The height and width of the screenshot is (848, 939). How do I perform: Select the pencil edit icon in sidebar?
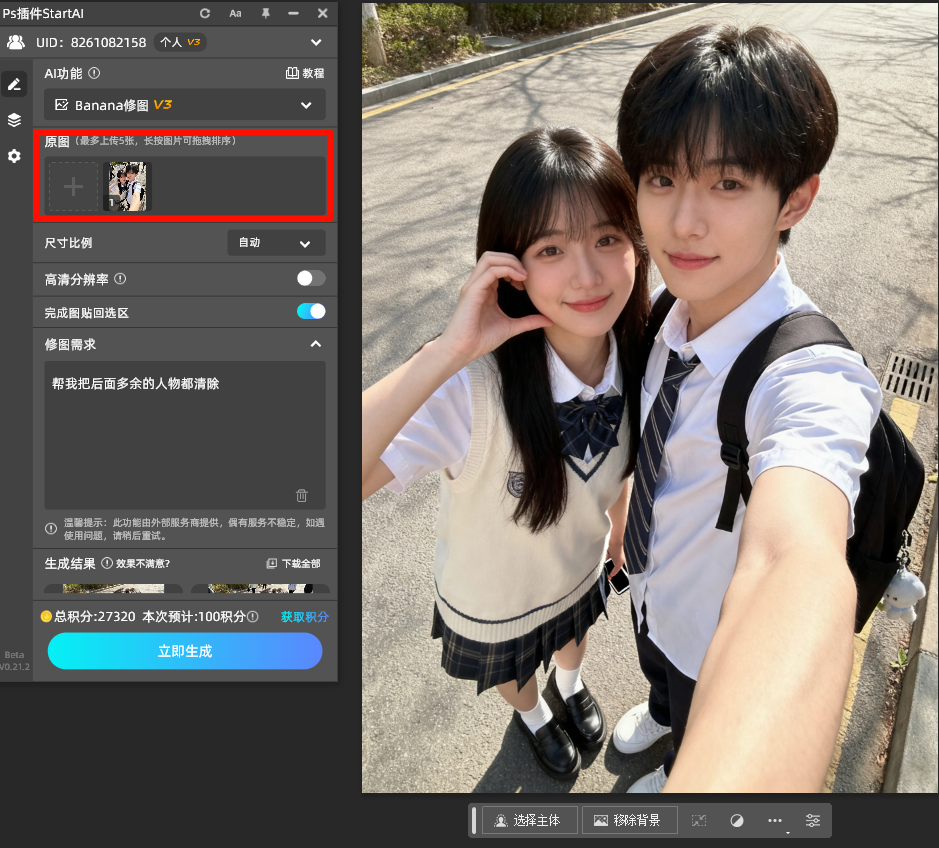click(x=14, y=85)
